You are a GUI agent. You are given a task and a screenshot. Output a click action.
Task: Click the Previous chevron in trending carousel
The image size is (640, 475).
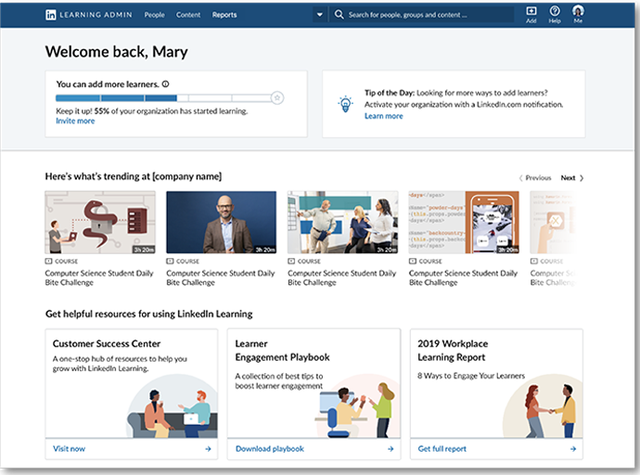pos(520,178)
